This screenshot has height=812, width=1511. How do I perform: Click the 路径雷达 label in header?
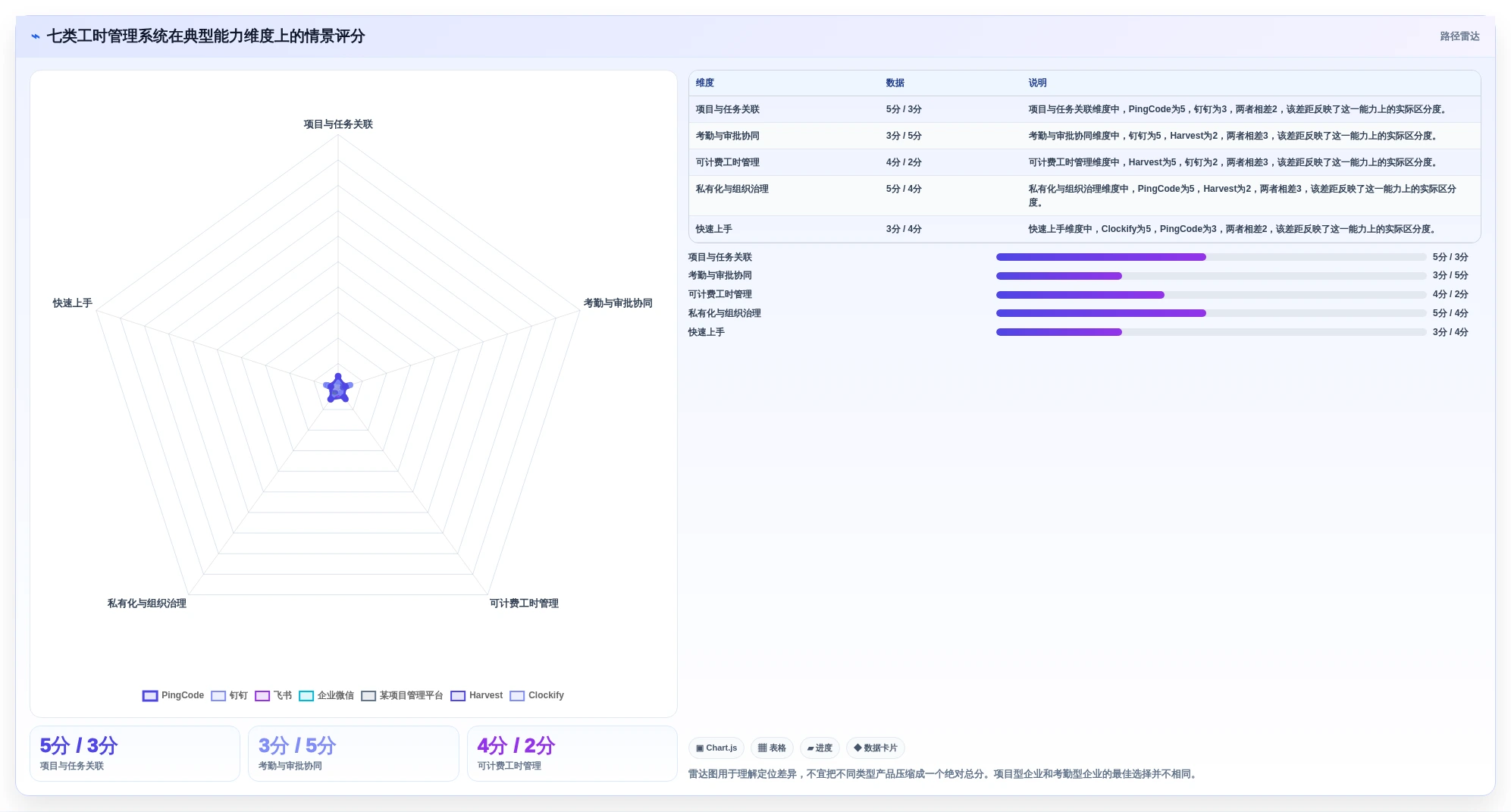pyautogui.click(x=1459, y=36)
